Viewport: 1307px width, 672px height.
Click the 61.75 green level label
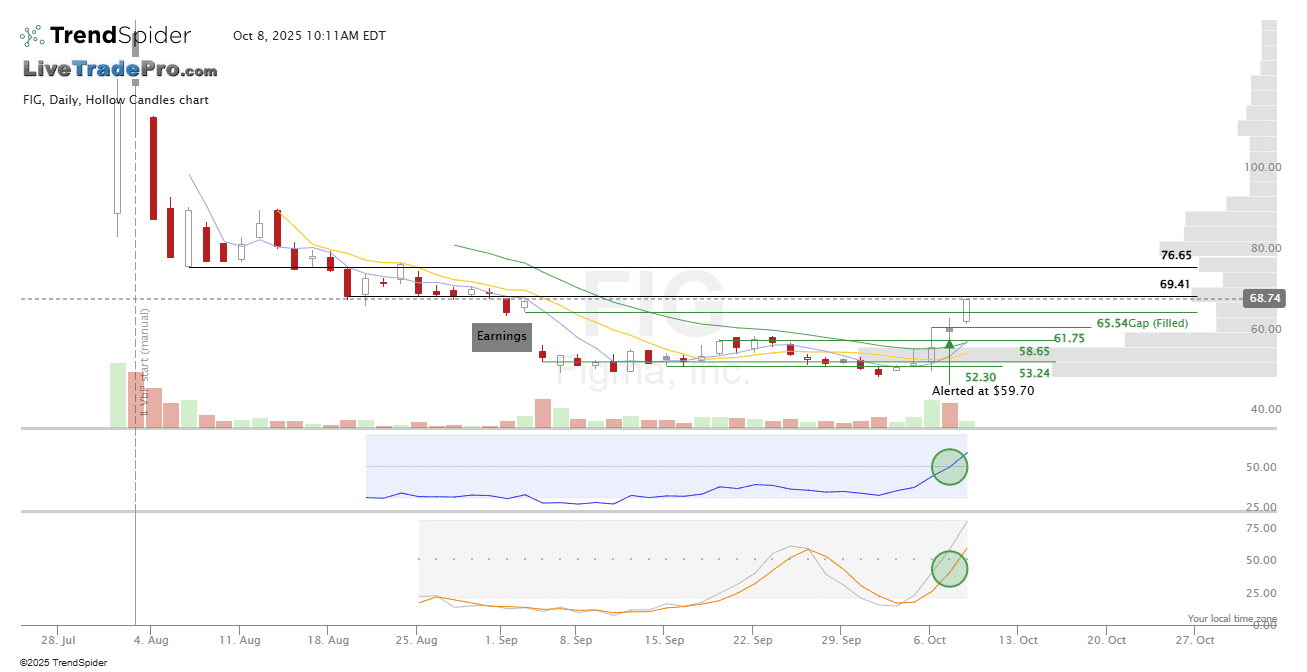[1069, 339]
